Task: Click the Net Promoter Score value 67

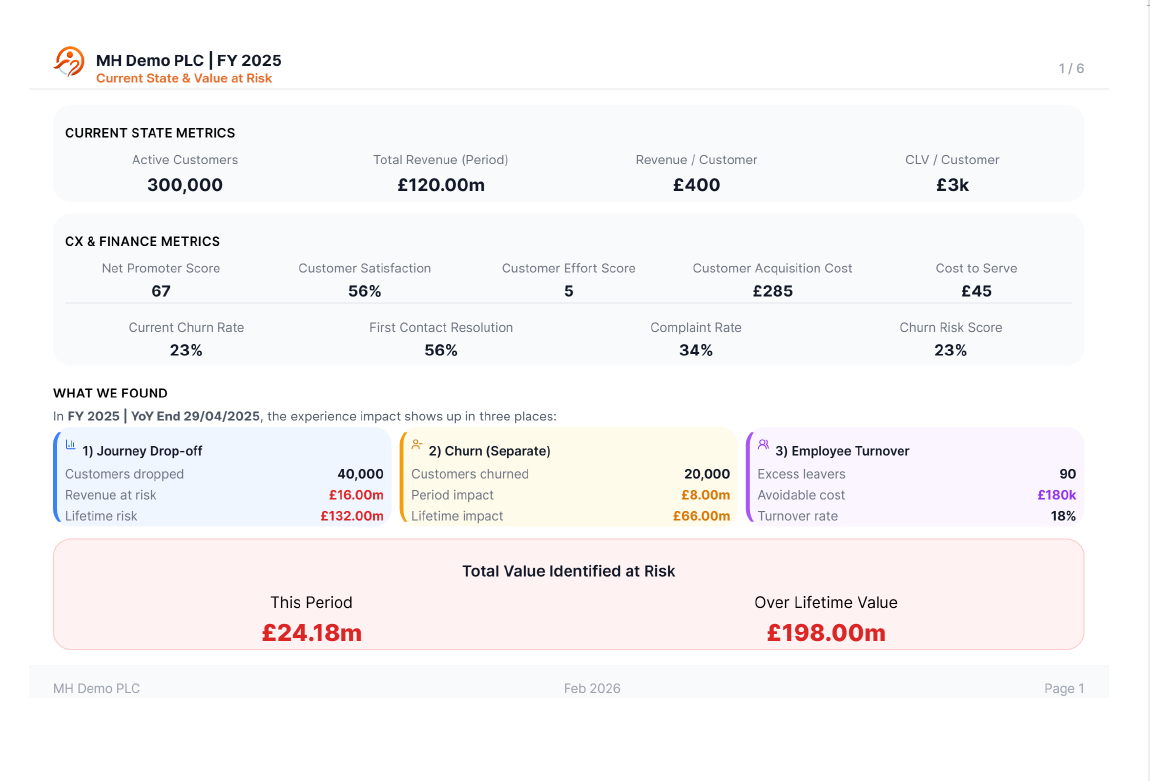Action: [161, 291]
